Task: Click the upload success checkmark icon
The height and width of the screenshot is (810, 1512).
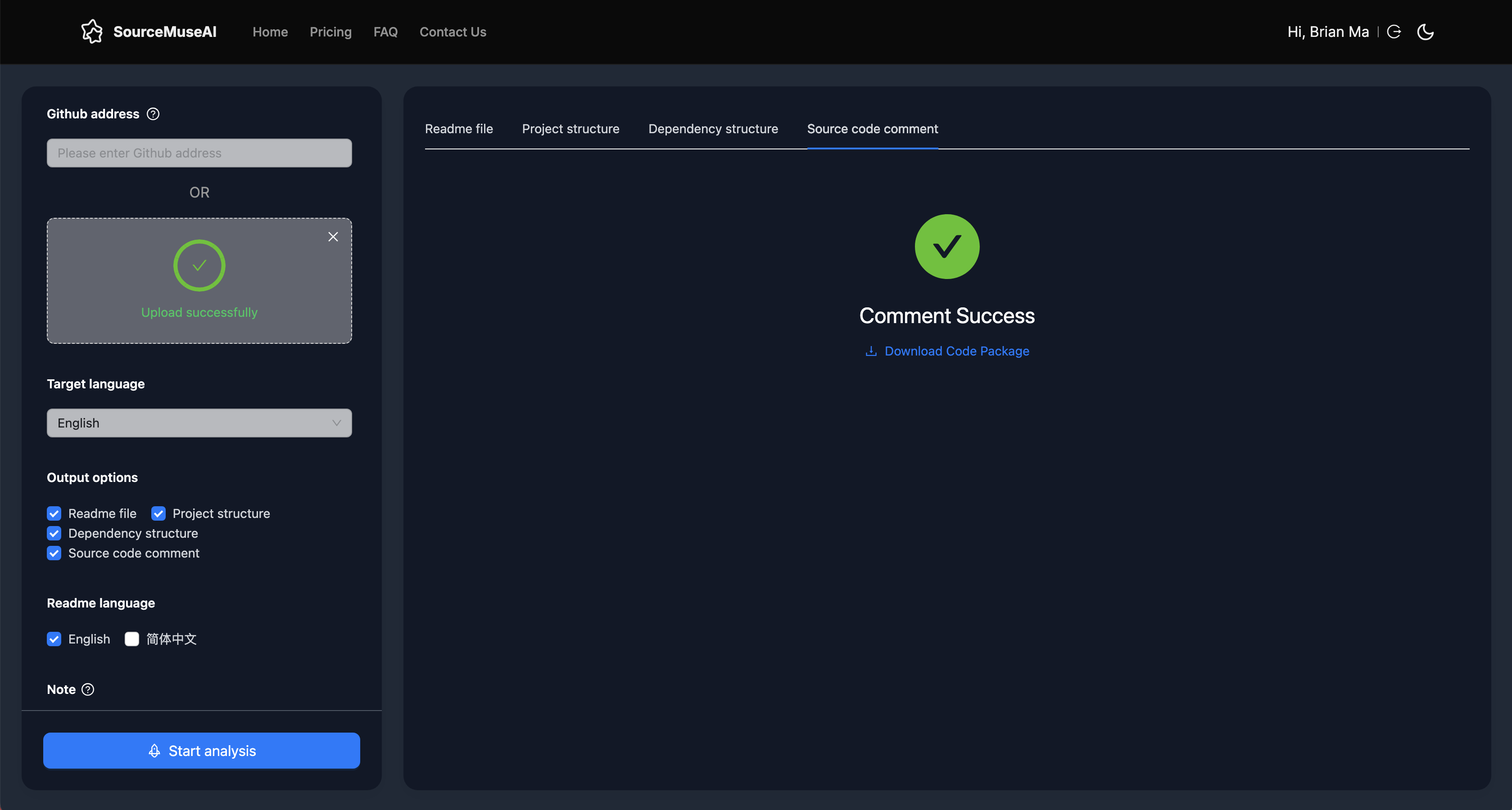Action: pyautogui.click(x=199, y=265)
